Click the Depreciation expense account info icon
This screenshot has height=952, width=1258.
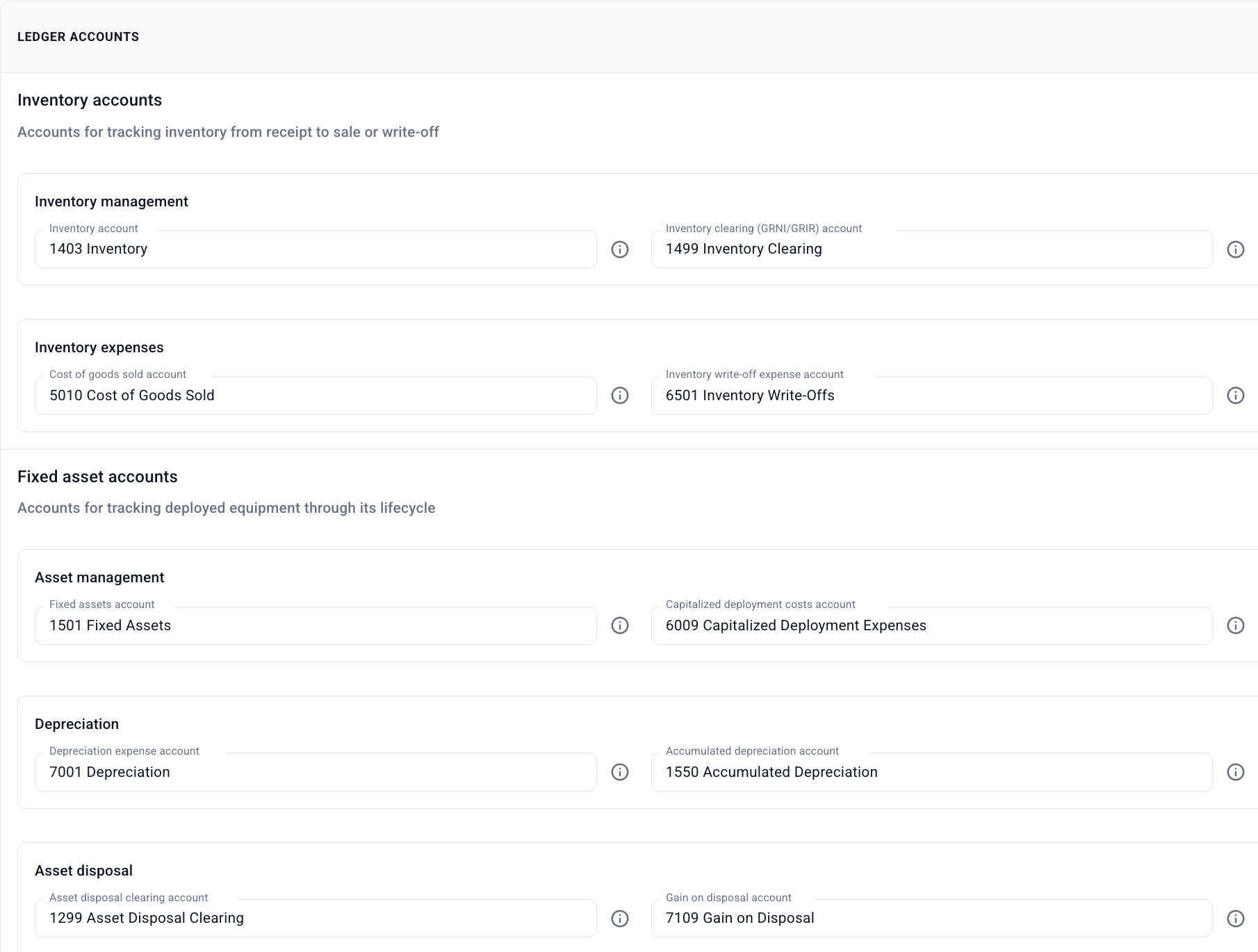pos(620,772)
